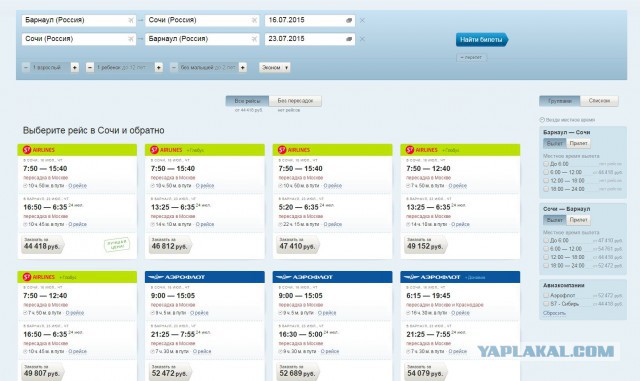
Task: Select Вылет tab under Сочи — Барнаул
Action: coord(555,220)
